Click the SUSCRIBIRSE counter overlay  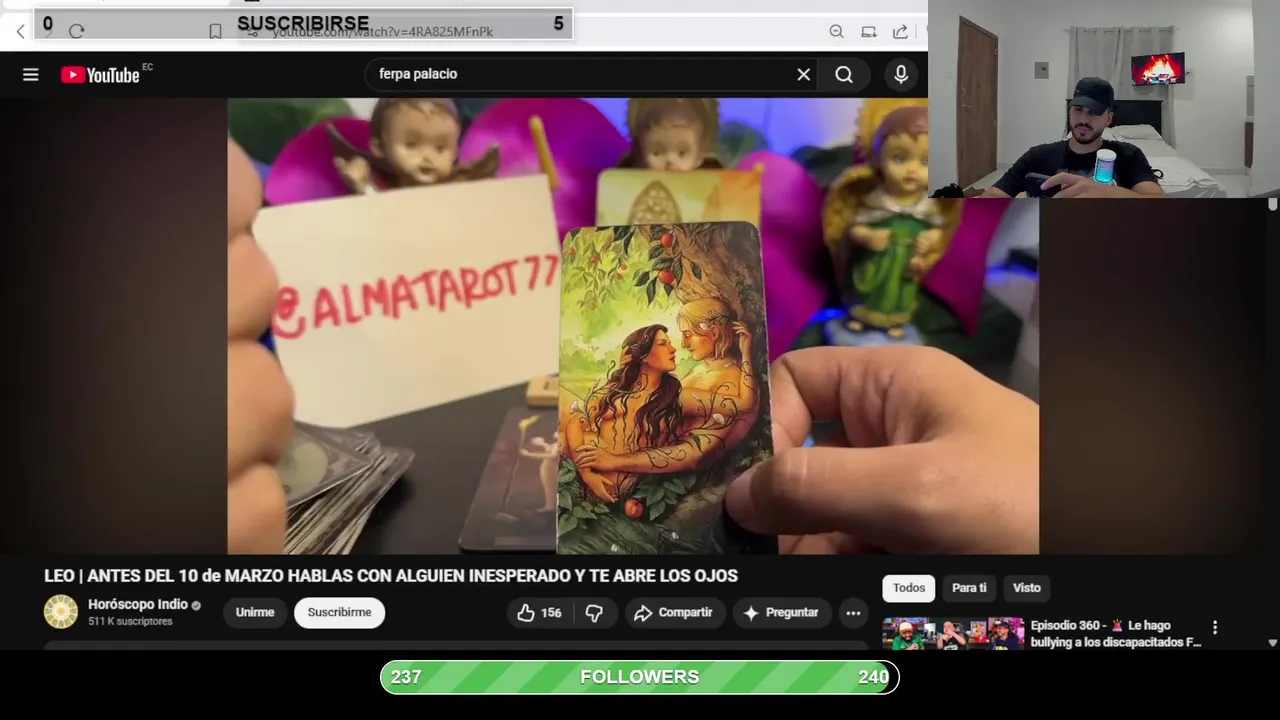303,23
